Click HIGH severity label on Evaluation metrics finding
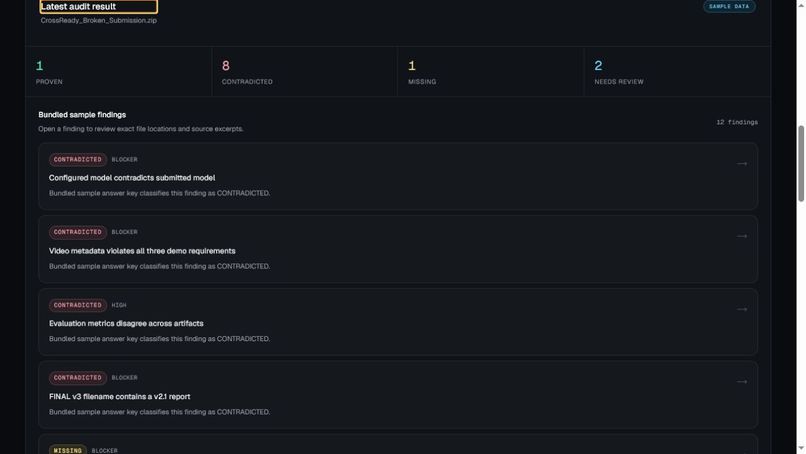The width and height of the screenshot is (806, 454). 119,305
